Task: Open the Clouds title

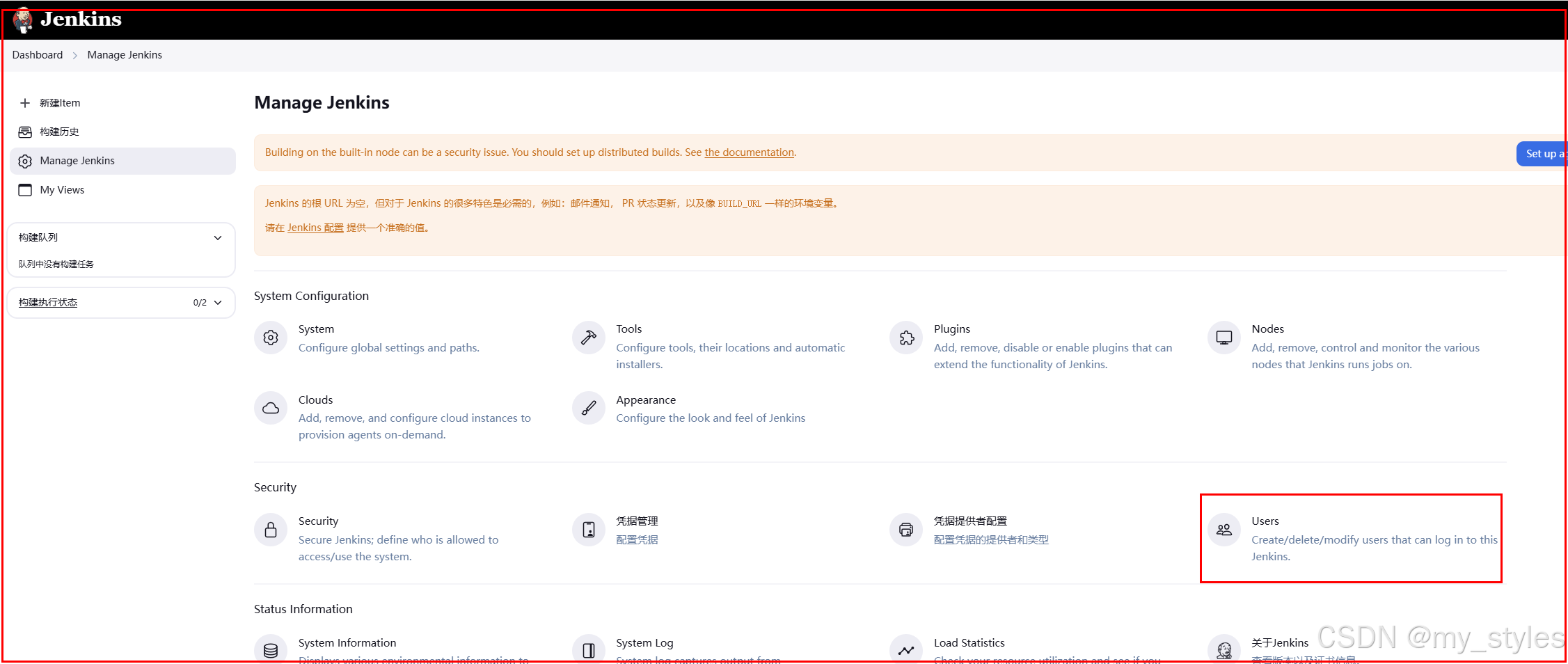Action: 315,400
